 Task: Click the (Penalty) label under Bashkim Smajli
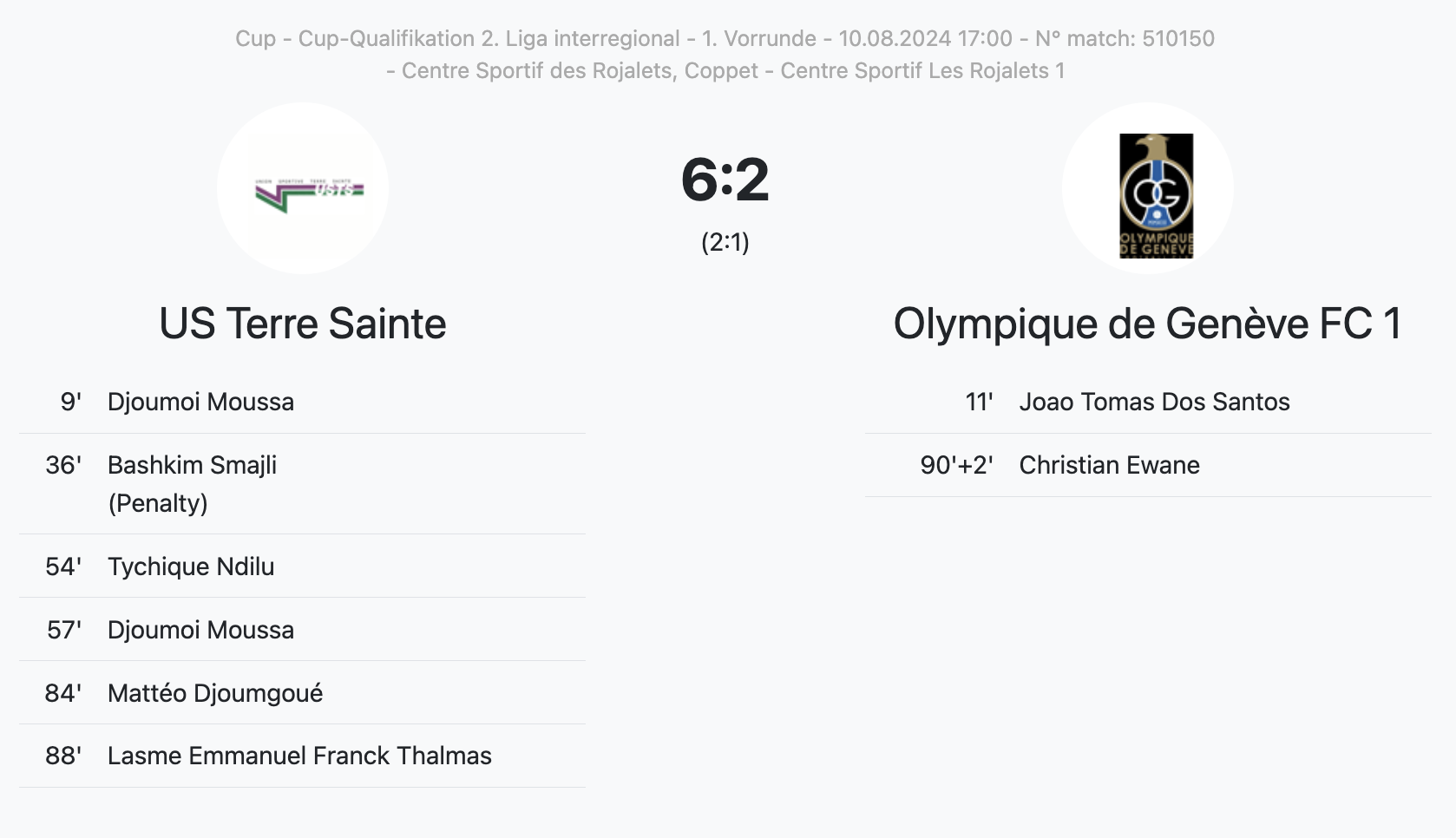(x=158, y=503)
